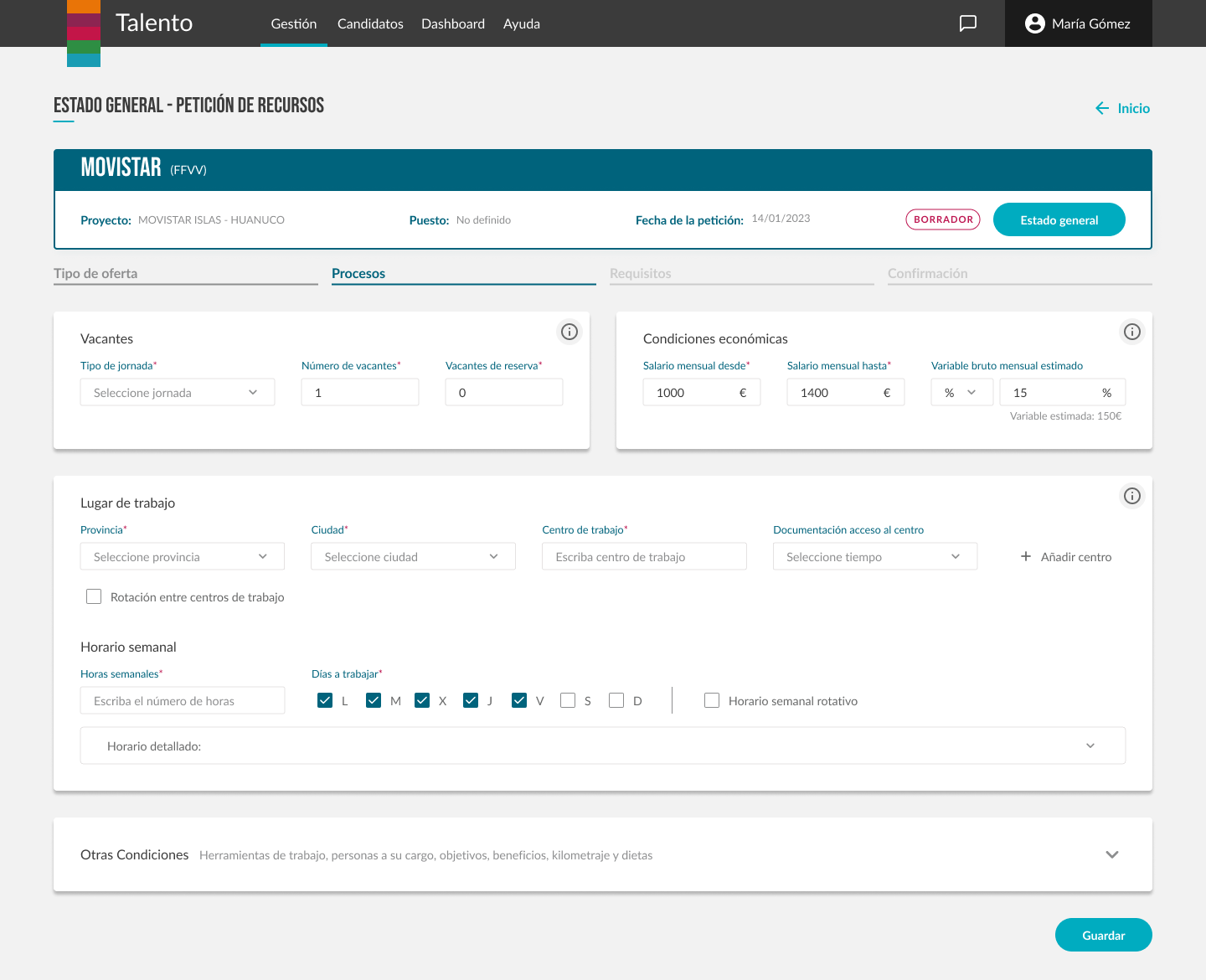Screen dimensions: 1206x980
Task: Expand the Horario detallado panel
Action: (1090, 745)
